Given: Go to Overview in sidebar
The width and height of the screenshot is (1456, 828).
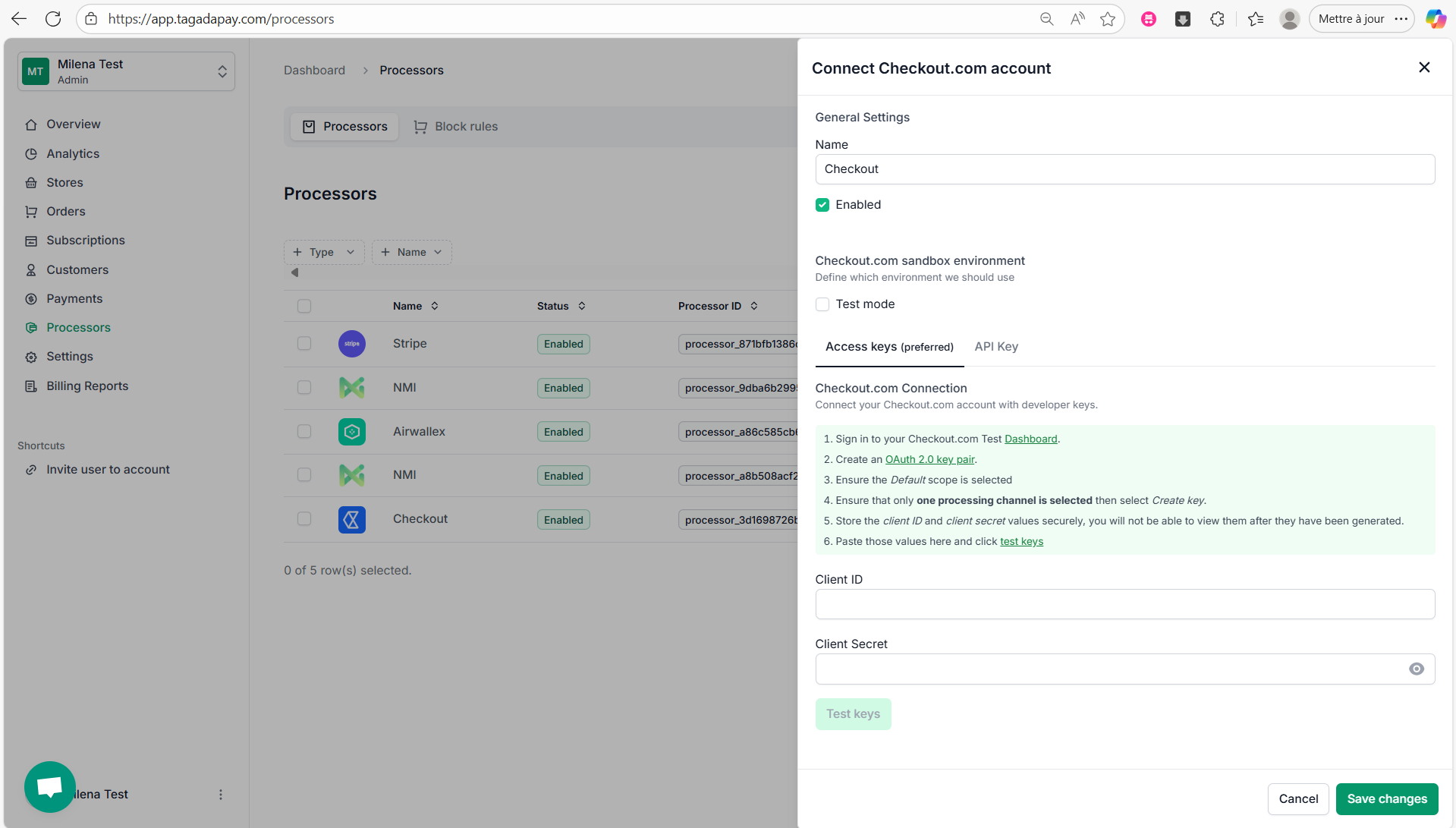Looking at the screenshot, I should [x=74, y=124].
